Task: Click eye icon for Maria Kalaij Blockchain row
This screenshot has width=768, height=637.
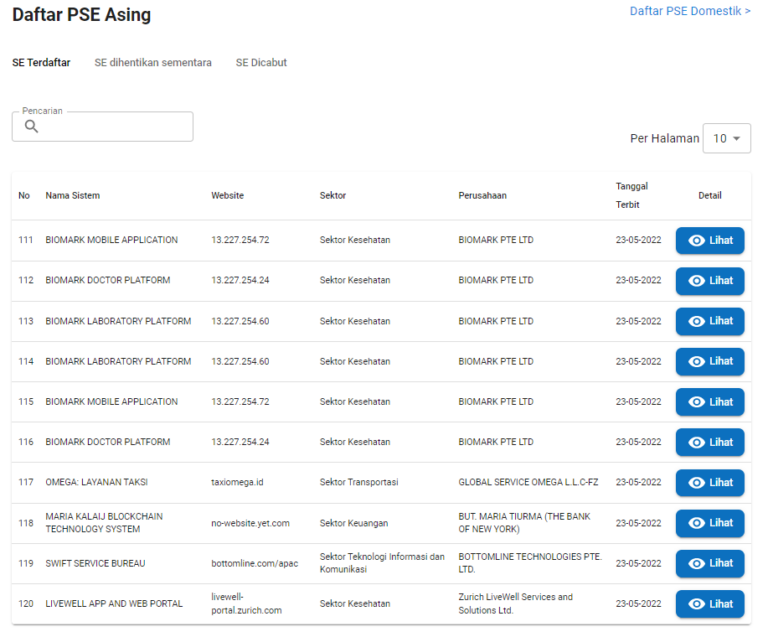Action: [x=697, y=523]
